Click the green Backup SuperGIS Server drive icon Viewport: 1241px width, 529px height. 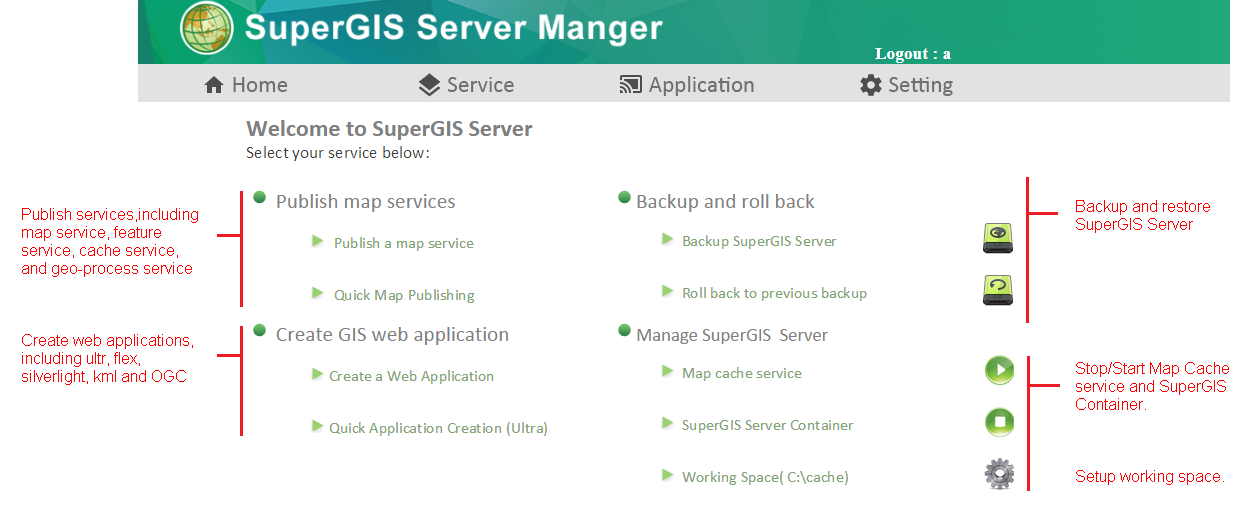[x=997, y=238]
